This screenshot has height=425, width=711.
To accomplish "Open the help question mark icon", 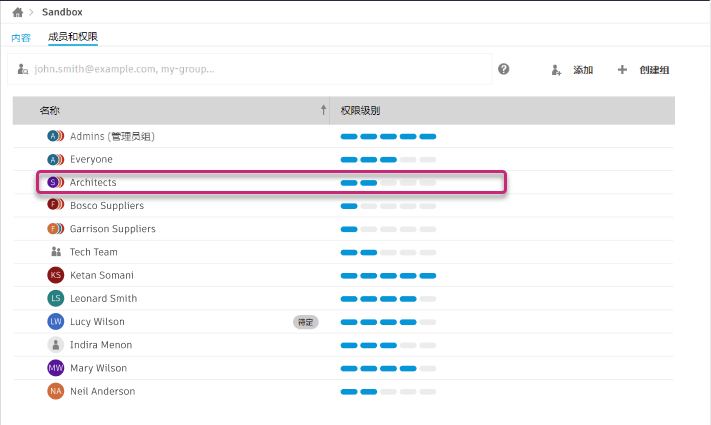I will click(x=503, y=69).
